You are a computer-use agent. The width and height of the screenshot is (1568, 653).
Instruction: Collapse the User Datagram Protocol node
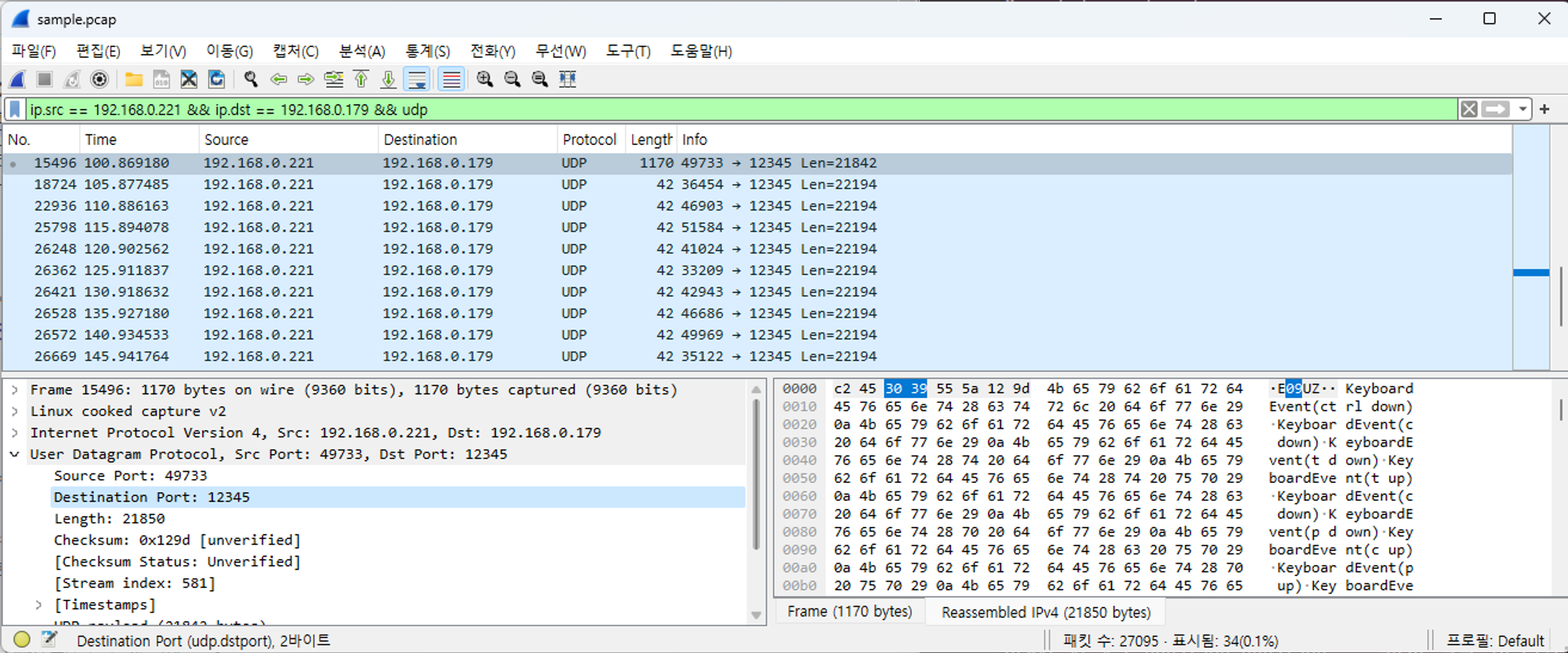14,454
